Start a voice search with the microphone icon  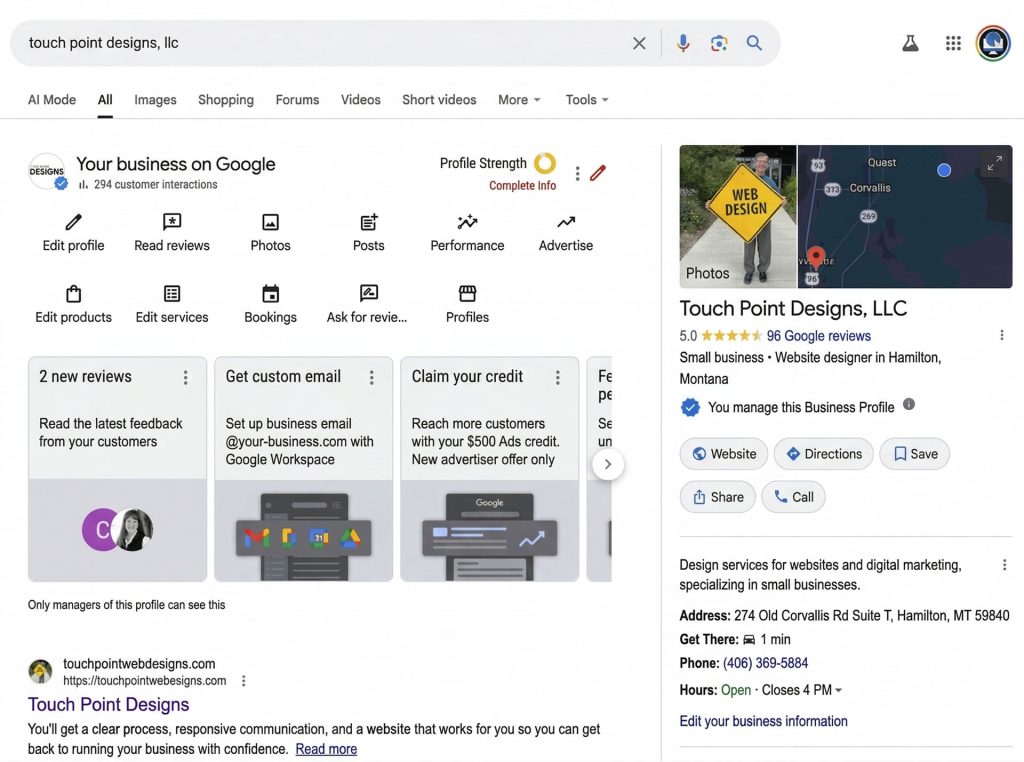tap(683, 42)
